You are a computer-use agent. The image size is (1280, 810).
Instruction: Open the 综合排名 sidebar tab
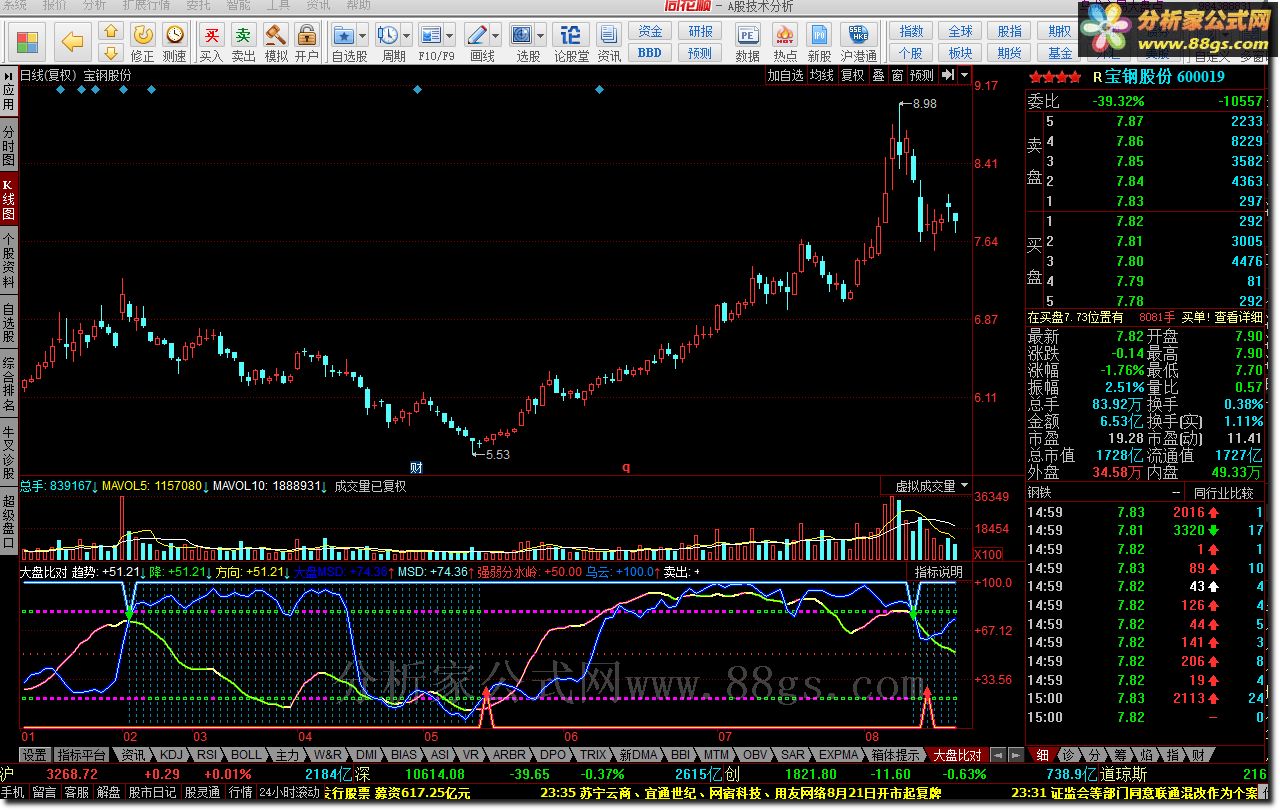pyautogui.click(x=8, y=385)
